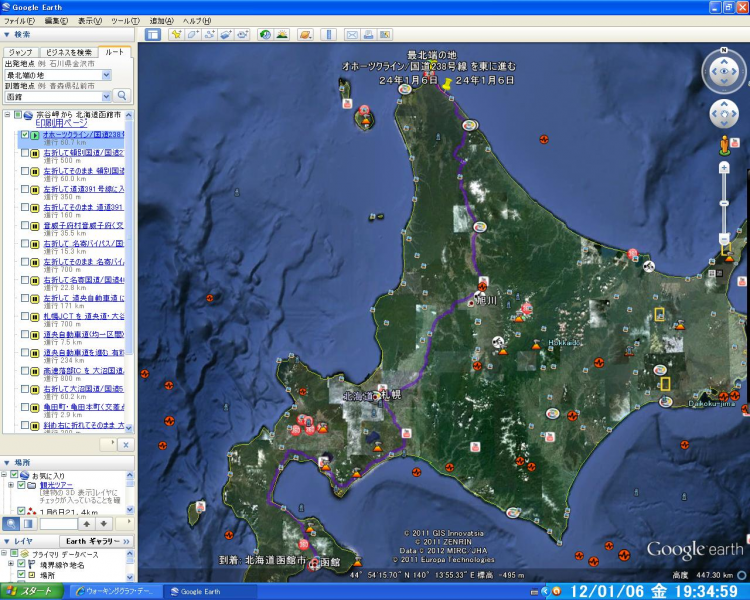Click the 高速落部IC route step link
Viewport: 750px width, 600px height.
[84, 371]
